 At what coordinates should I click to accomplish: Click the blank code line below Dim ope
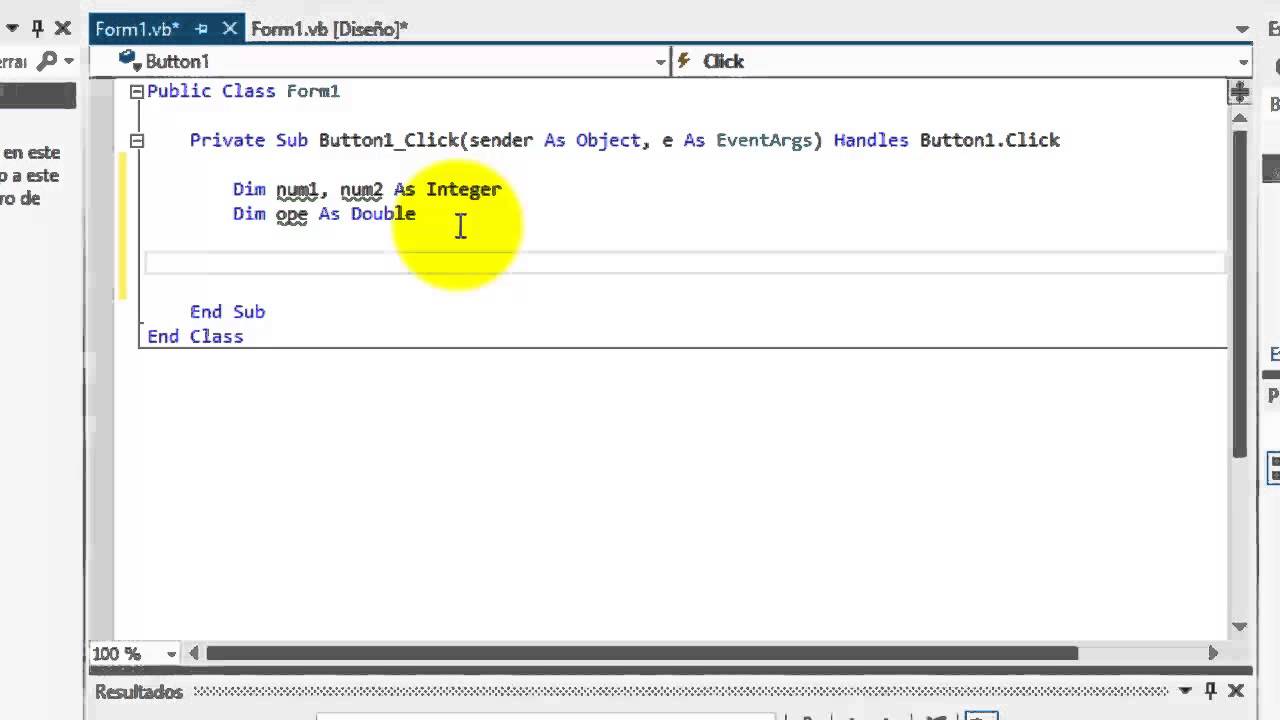pyautogui.click(x=685, y=263)
